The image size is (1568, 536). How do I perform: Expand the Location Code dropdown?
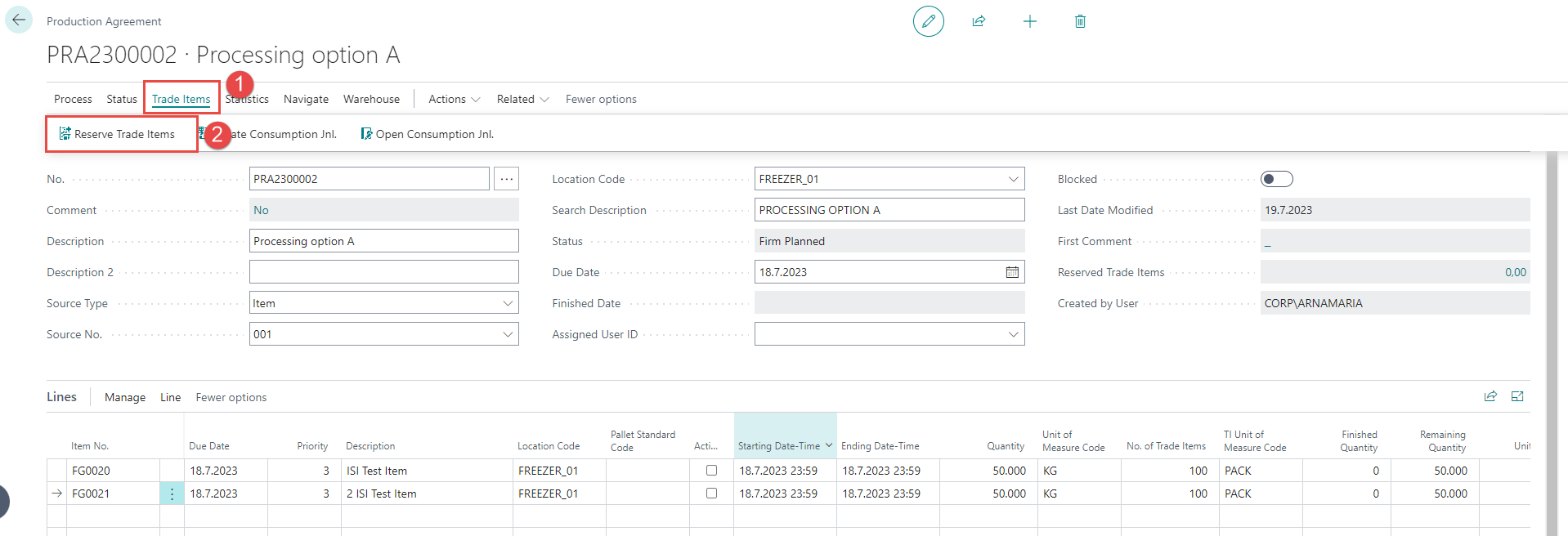(x=1013, y=179)
